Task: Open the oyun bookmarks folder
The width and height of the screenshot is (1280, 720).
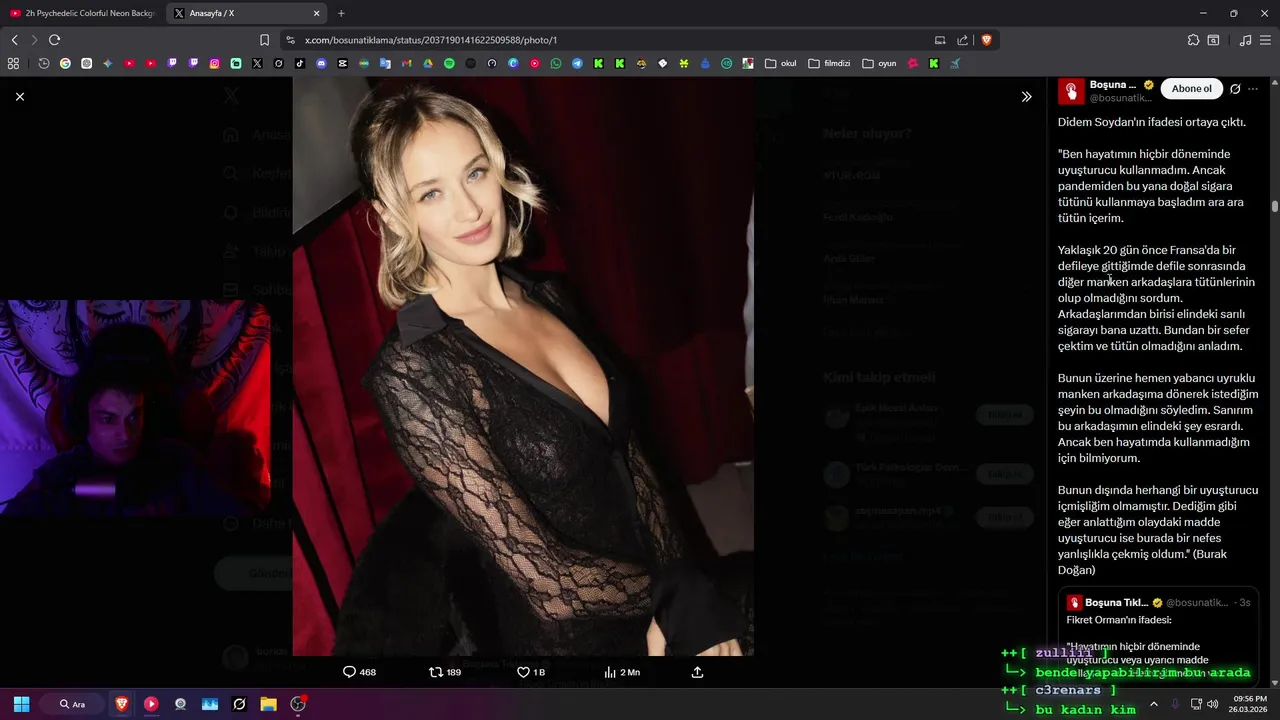Action: (880, 63)
